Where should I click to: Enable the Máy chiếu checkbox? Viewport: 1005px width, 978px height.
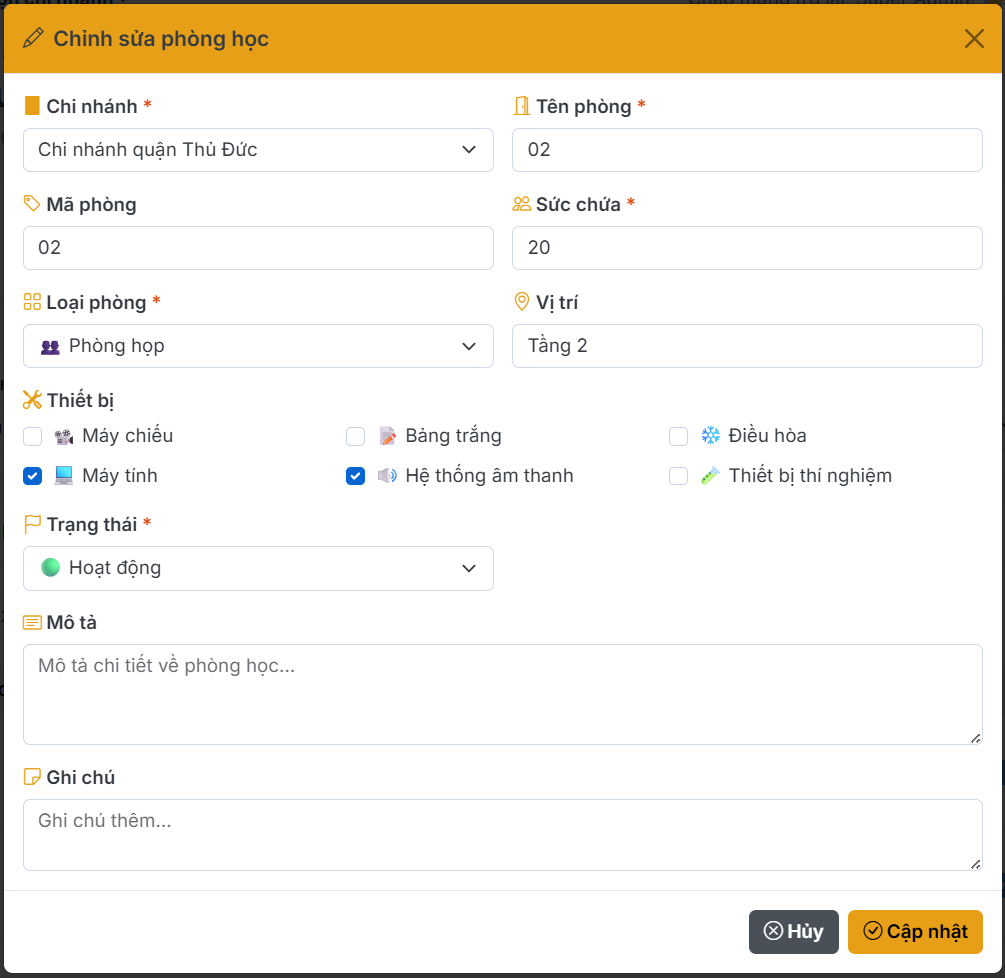[x=33, y=436]
